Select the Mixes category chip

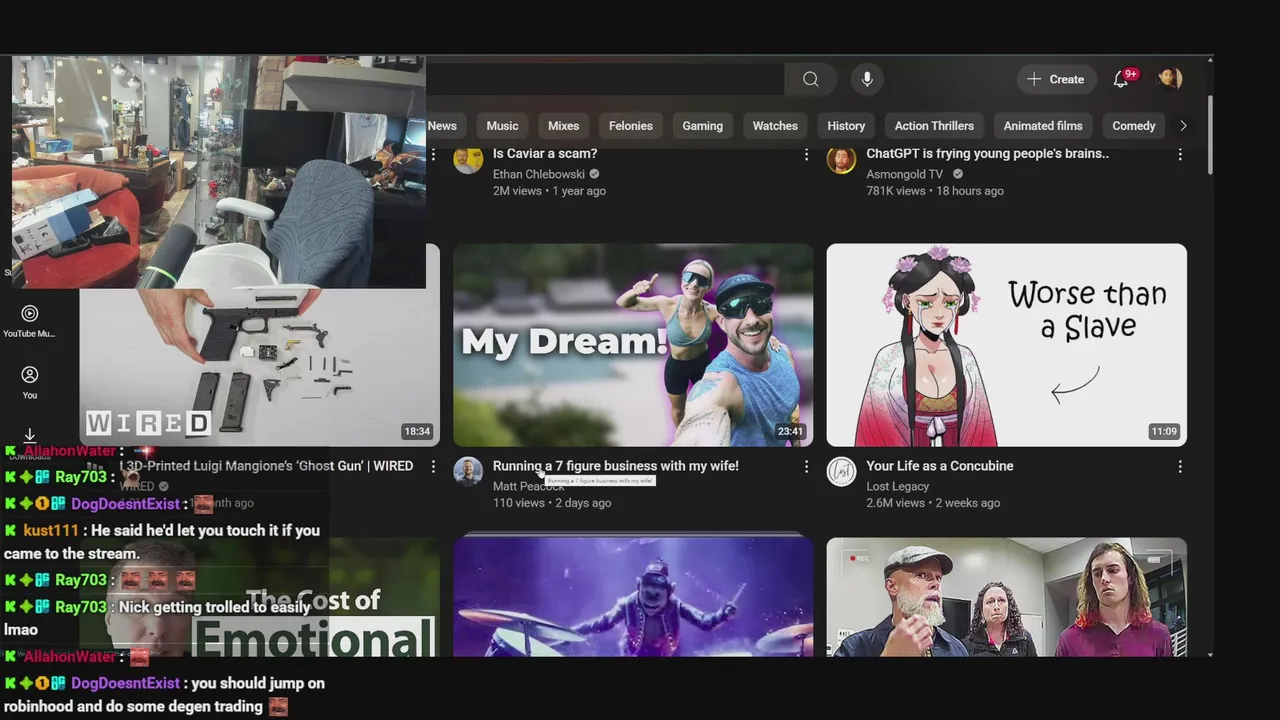[x=563, y=126]
